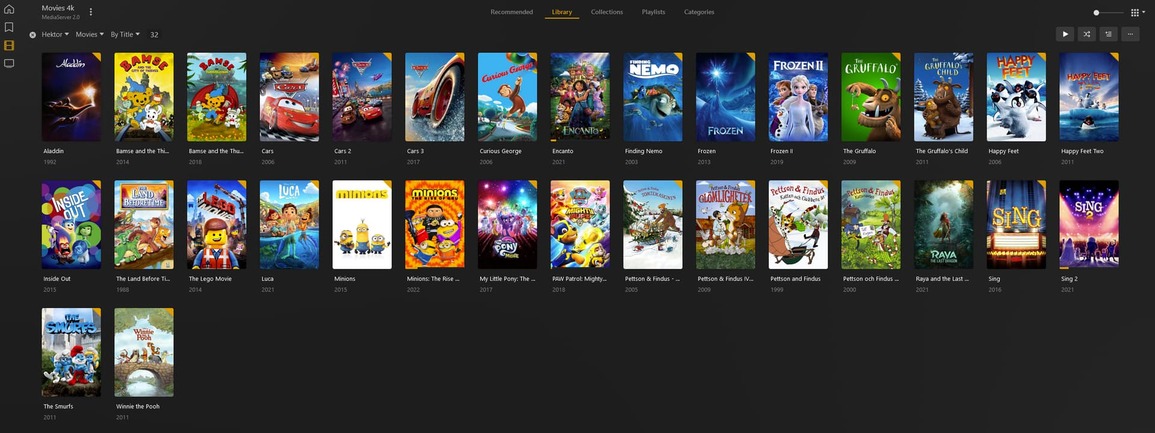Go to Home in the sidebar

pos(9,10)
